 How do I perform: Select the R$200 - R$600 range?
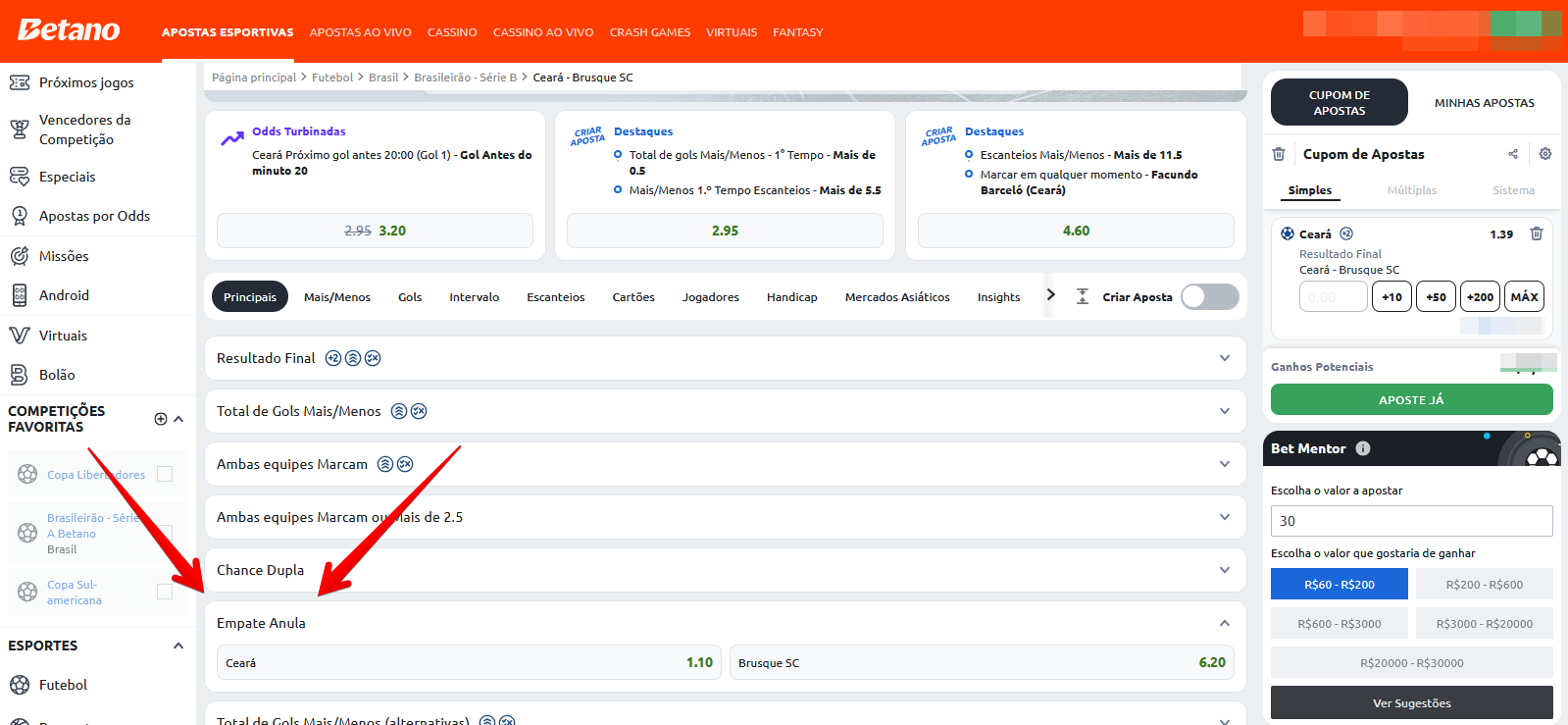[x=1485, y=584]
